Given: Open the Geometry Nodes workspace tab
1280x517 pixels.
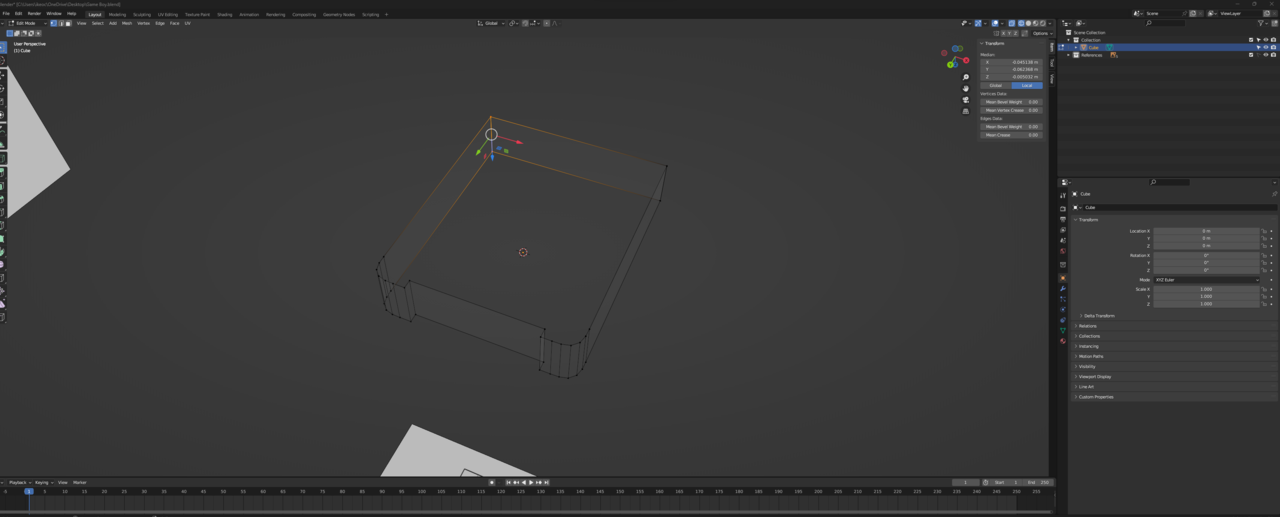Looking at the screenshot, I should 339,15.
